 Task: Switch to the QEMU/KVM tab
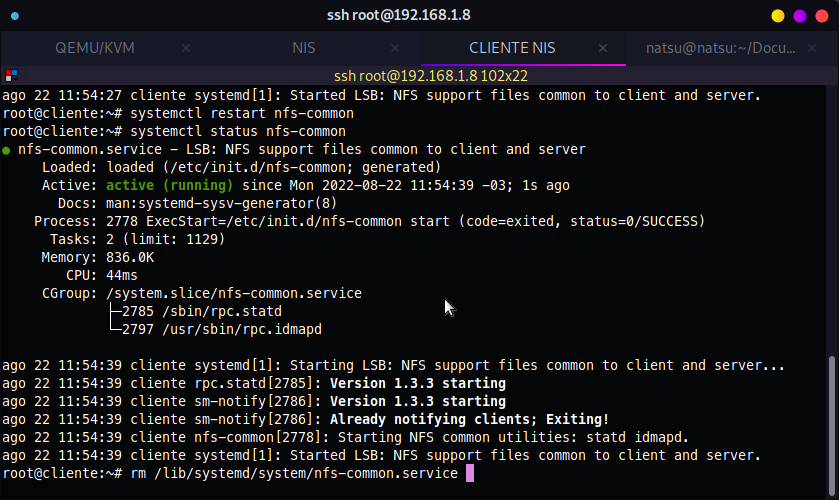tap(95, 48)
